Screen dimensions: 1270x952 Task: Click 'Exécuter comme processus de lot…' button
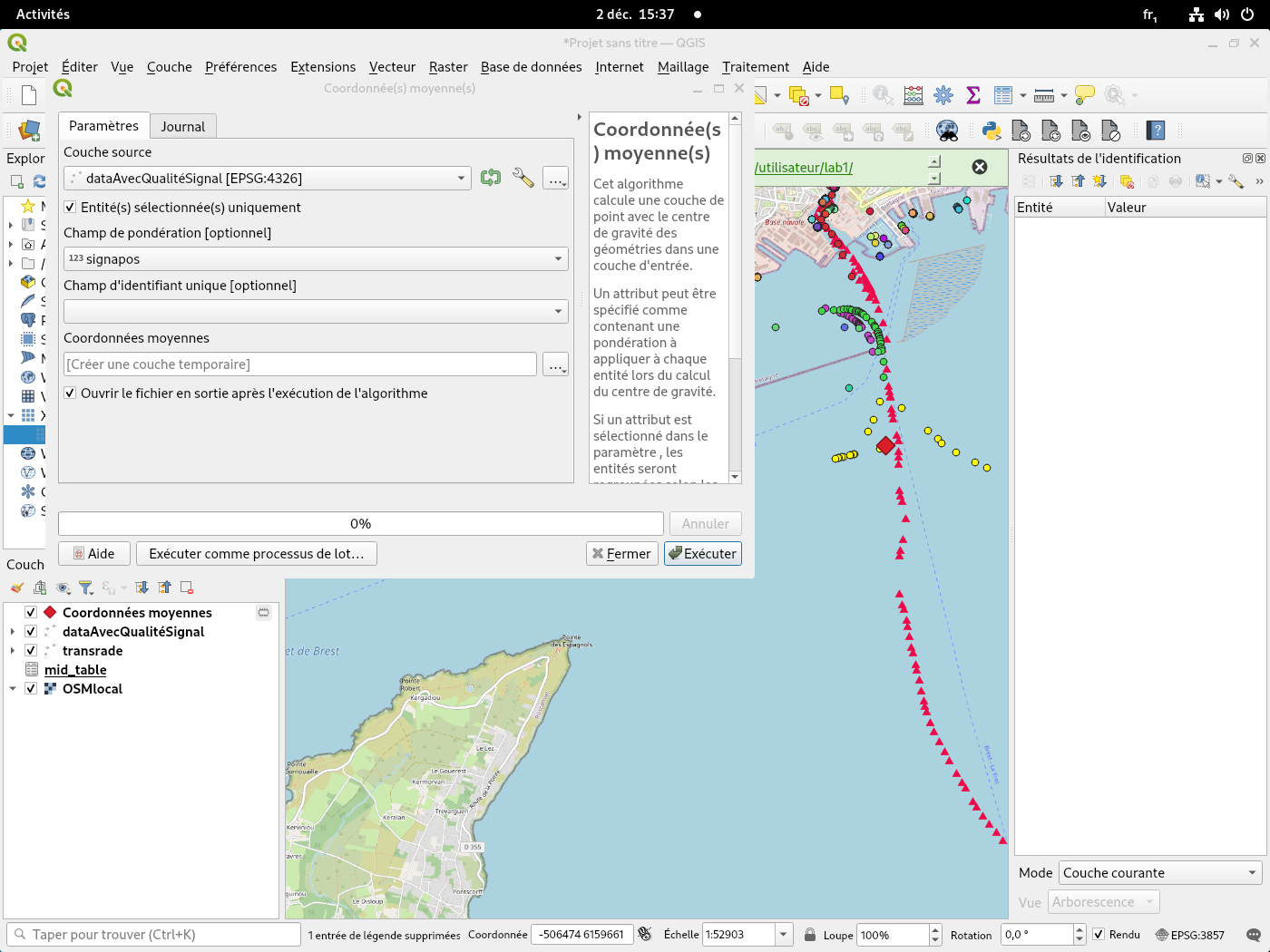tap(256, 554)
